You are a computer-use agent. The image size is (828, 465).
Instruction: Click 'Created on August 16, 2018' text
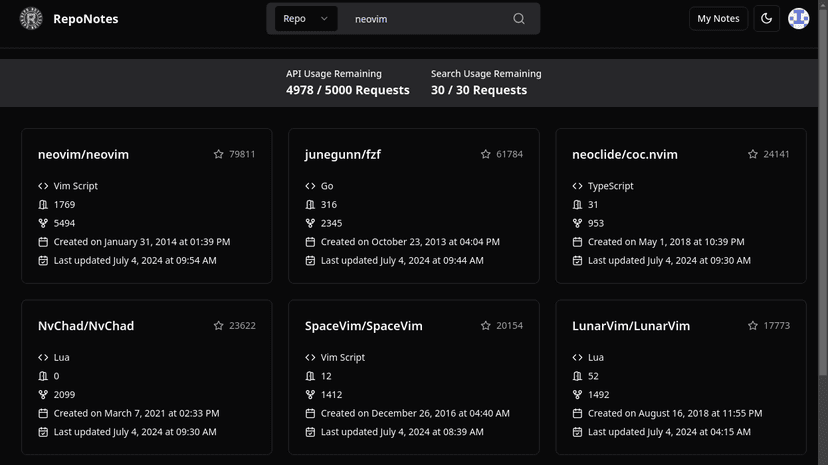click(675, 413)
